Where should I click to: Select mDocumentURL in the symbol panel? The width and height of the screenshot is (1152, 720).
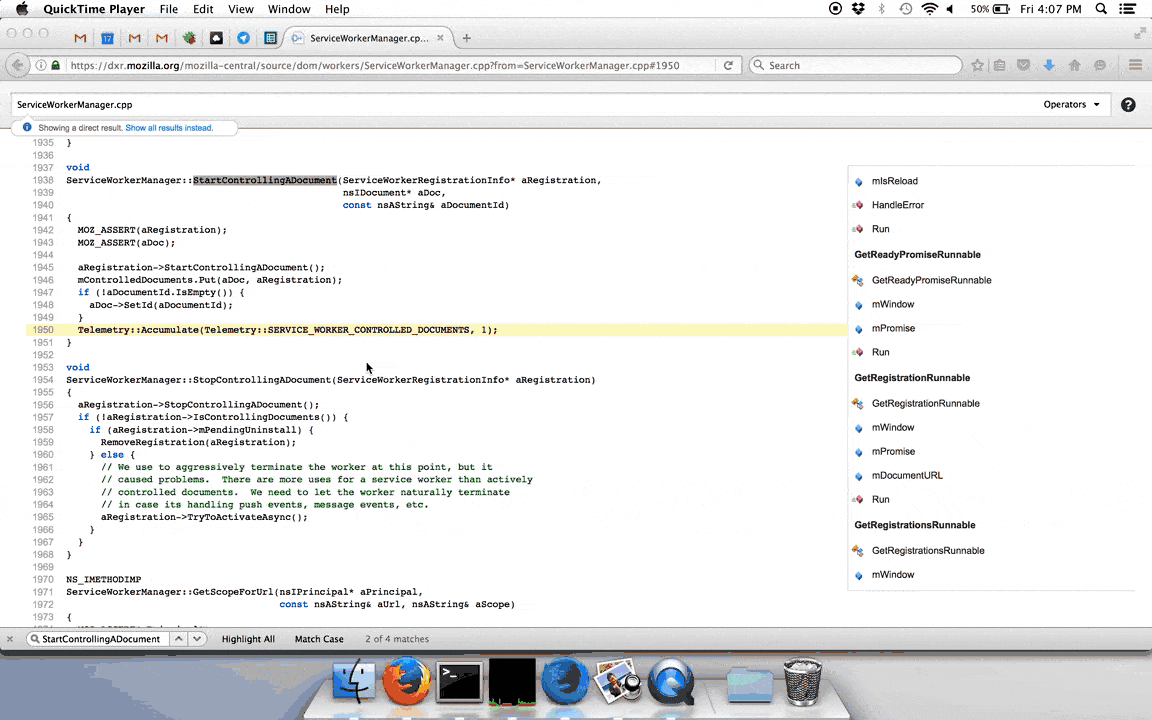pyautogui.click(x=907, y=475)
